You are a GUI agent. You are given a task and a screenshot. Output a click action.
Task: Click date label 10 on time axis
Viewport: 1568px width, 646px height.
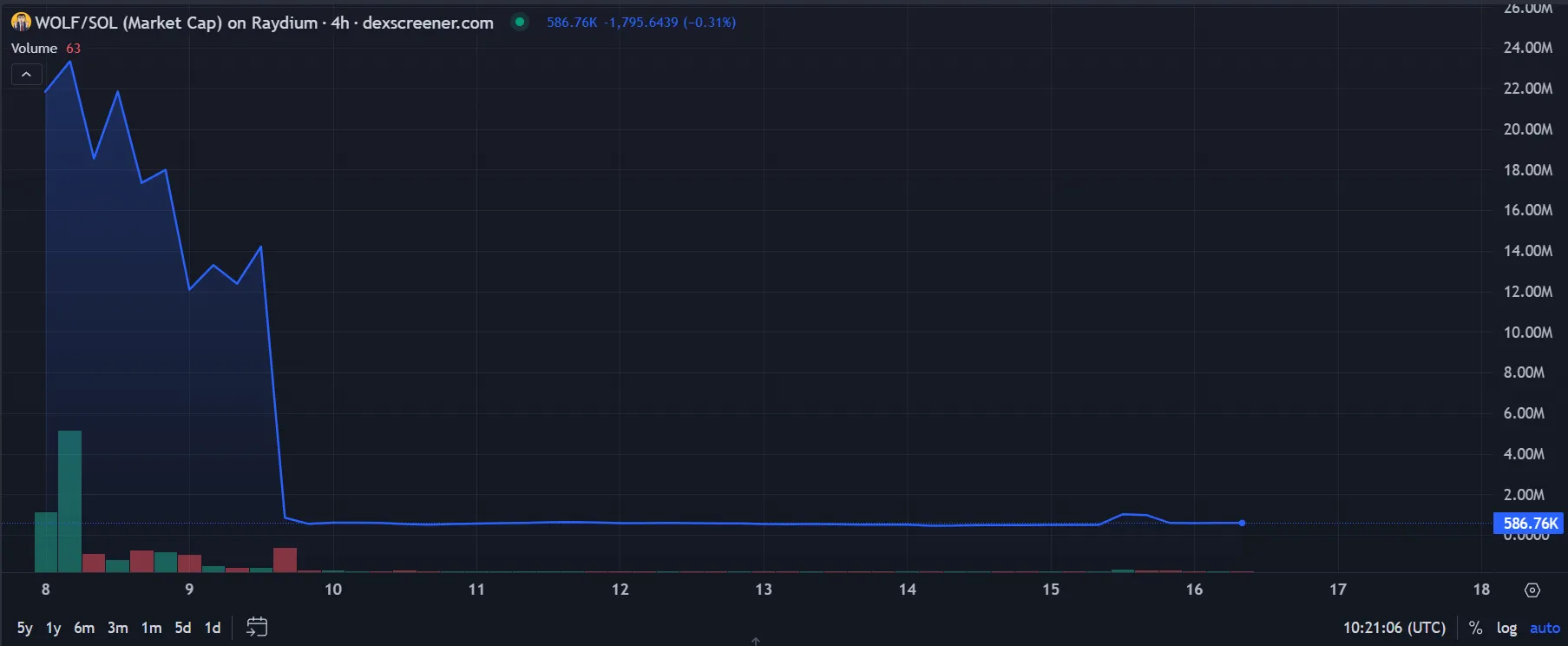tap(333, 590)
